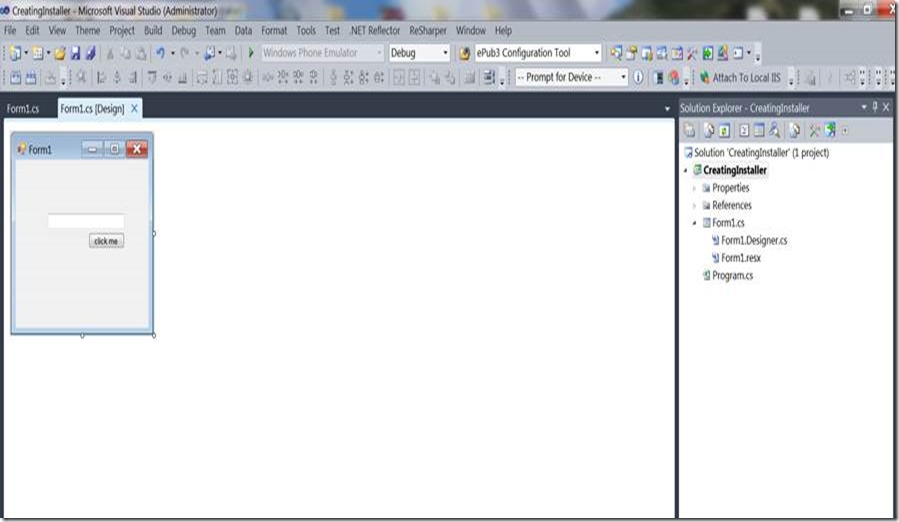Collapse the Form1.cs tree node

click(694, 223)
